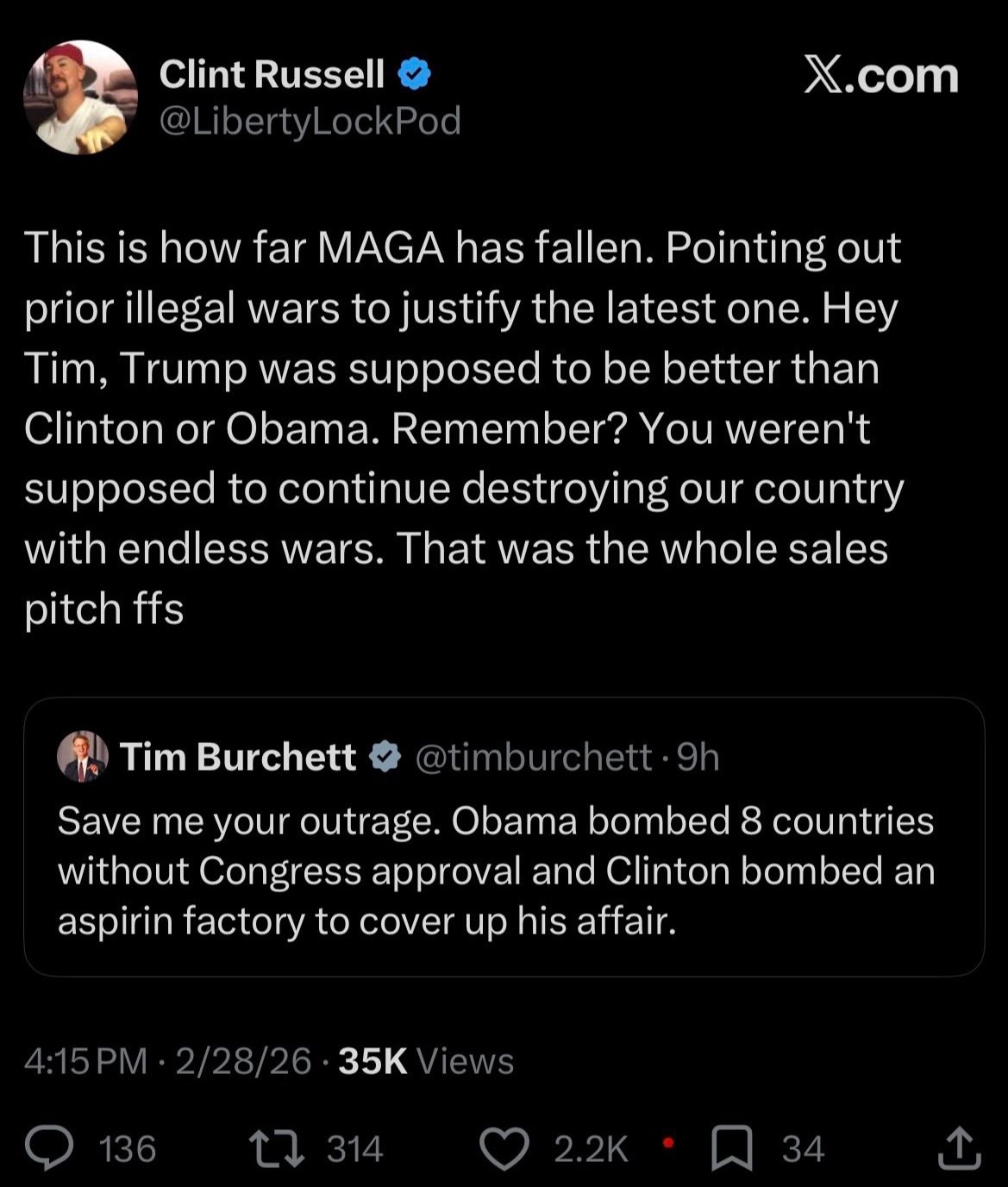
Task: Click Tim Burchett's verified checkmark badge
Action: pyautogui.click(x=385, y=757)
